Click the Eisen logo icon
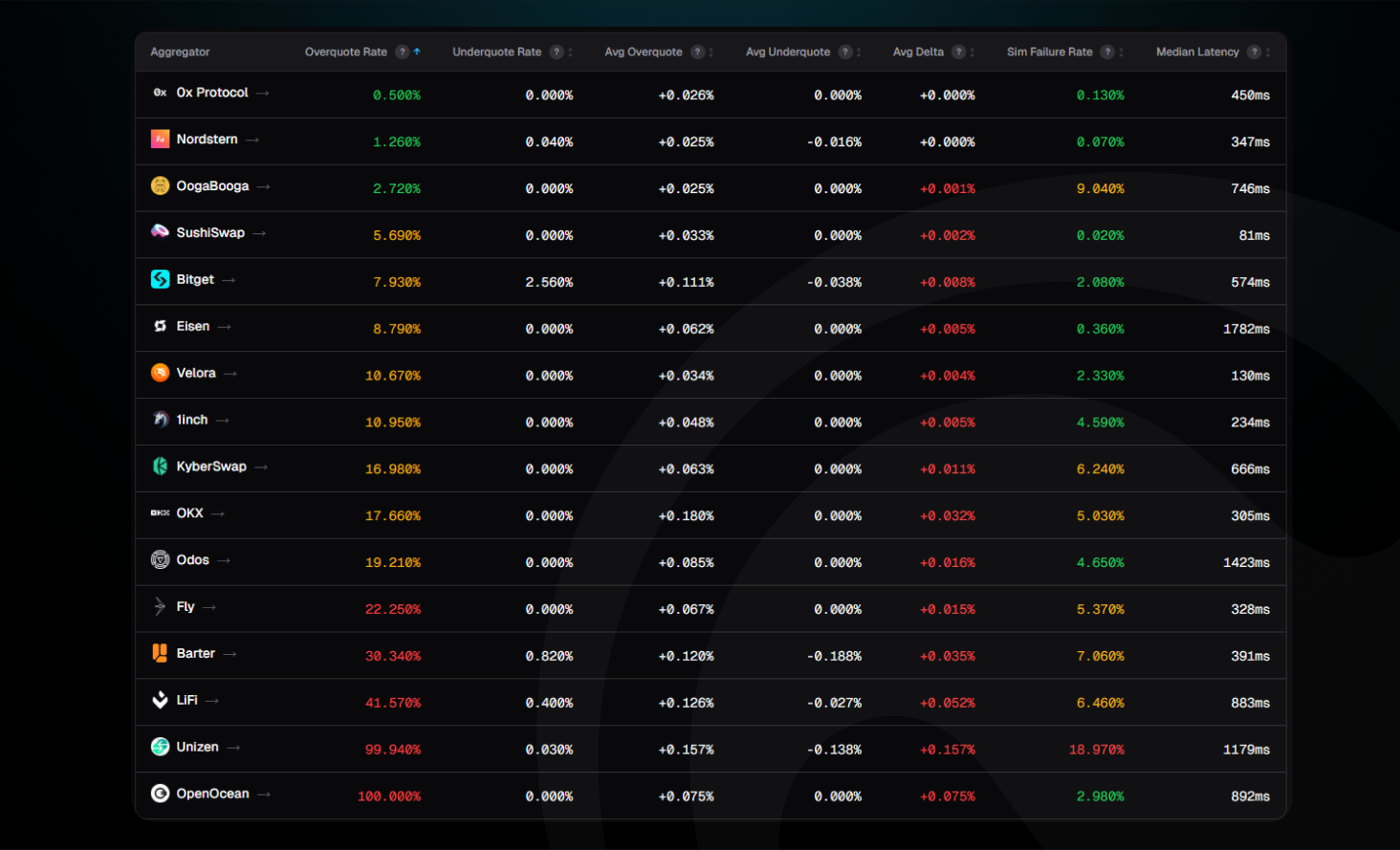Screen dimensions: 1400x850 tap(160, 326)
